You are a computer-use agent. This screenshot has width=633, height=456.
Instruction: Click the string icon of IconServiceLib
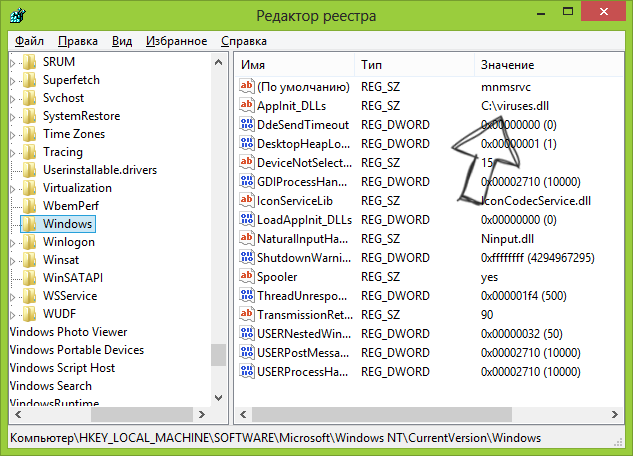247,200
